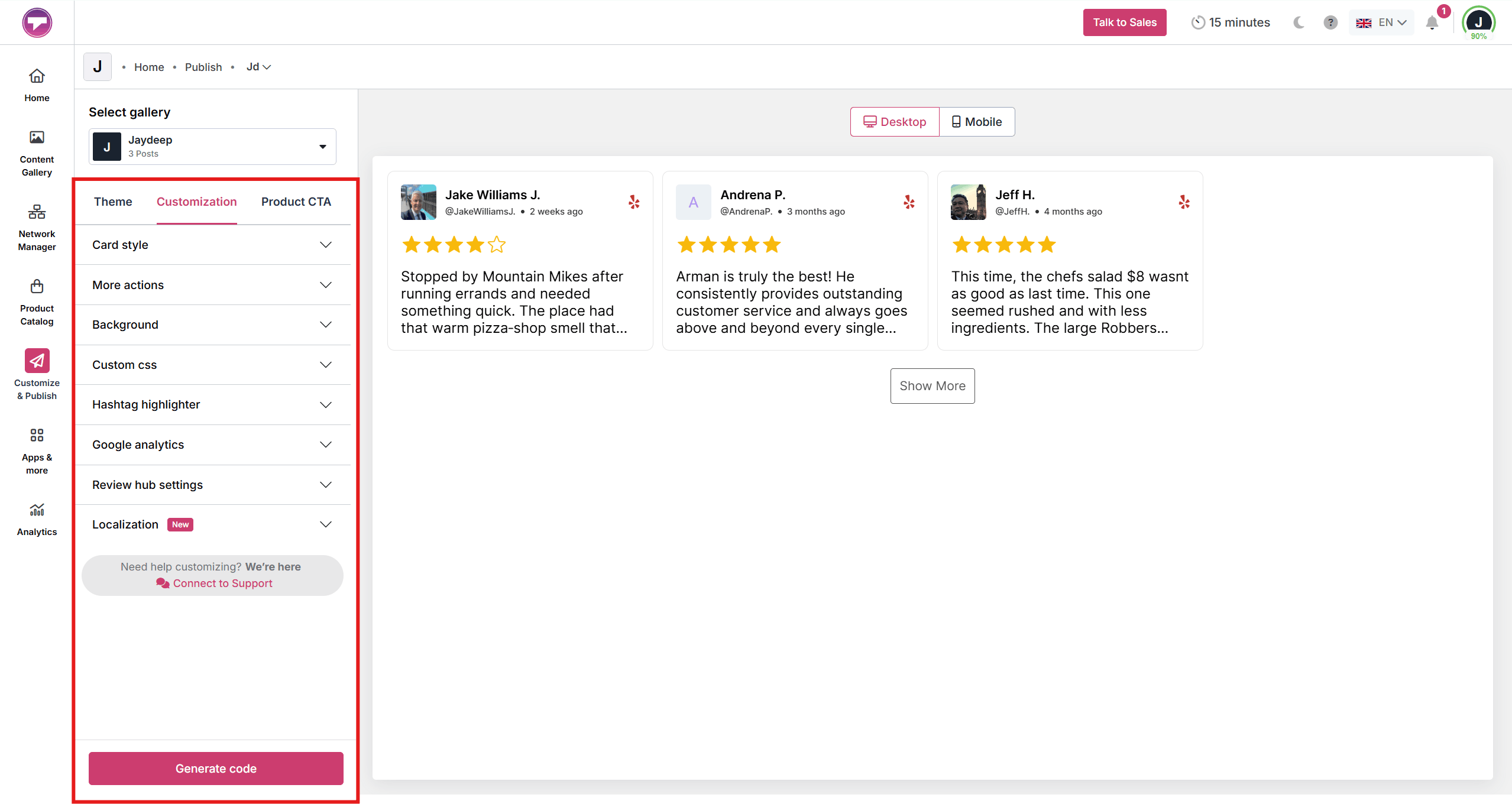Screen dimensions: 1512x804
Task: Open Network Manager in the sidebar
Action: 37,228
